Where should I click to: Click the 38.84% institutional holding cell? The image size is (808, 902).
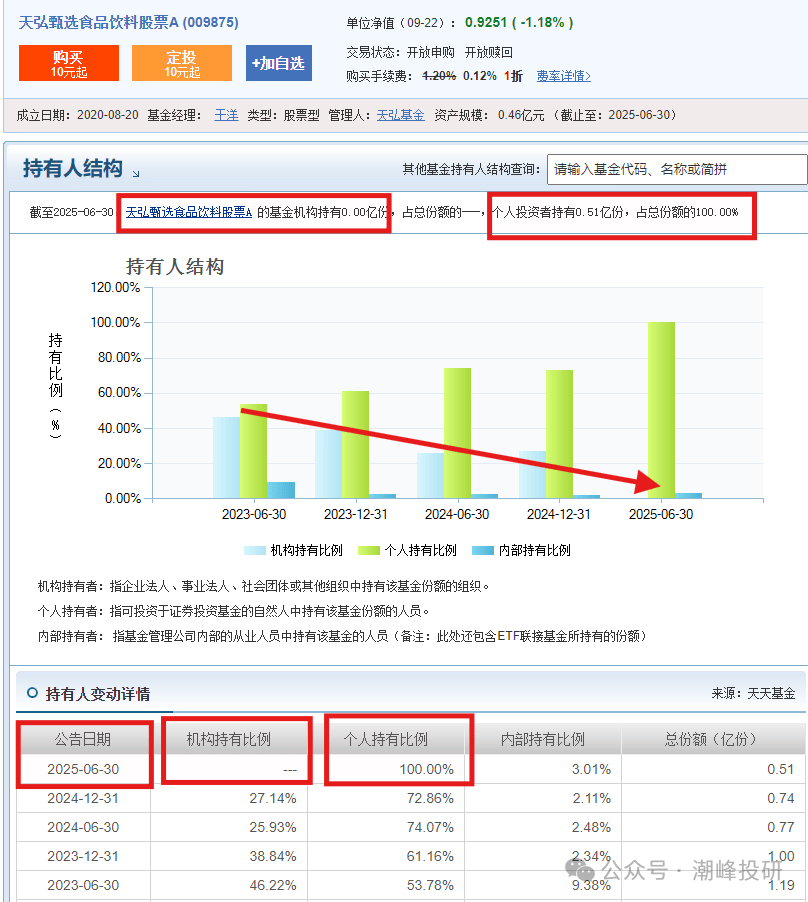(229, 856)
